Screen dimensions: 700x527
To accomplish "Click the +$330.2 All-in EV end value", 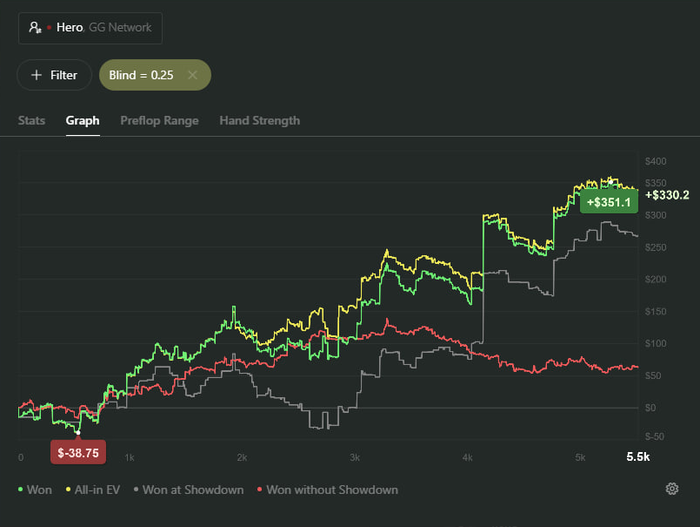I will (x=668, y=195).
